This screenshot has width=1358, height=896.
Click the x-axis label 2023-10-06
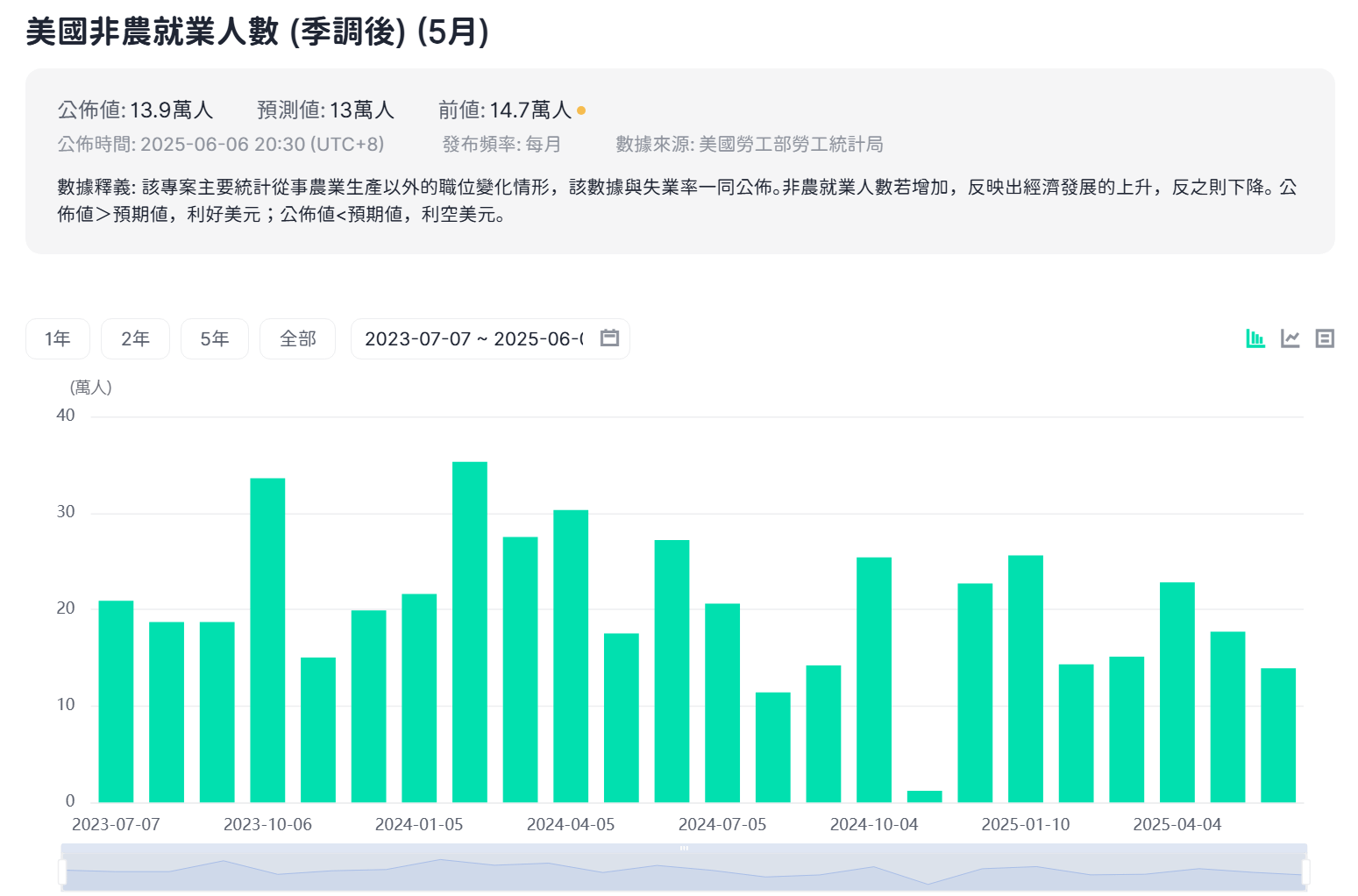(x=268, y=824)
